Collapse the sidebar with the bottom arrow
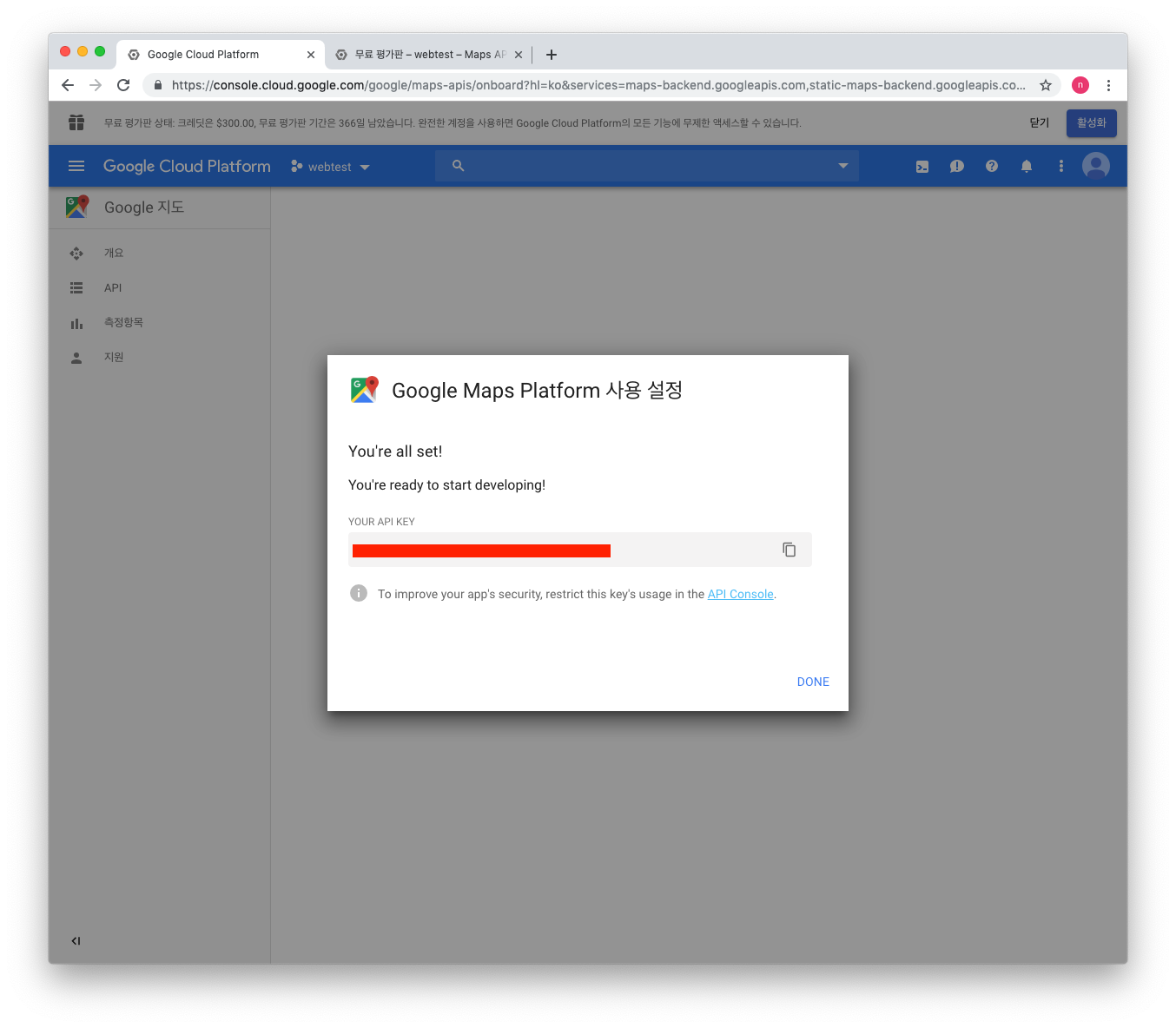 click(76, 940)
